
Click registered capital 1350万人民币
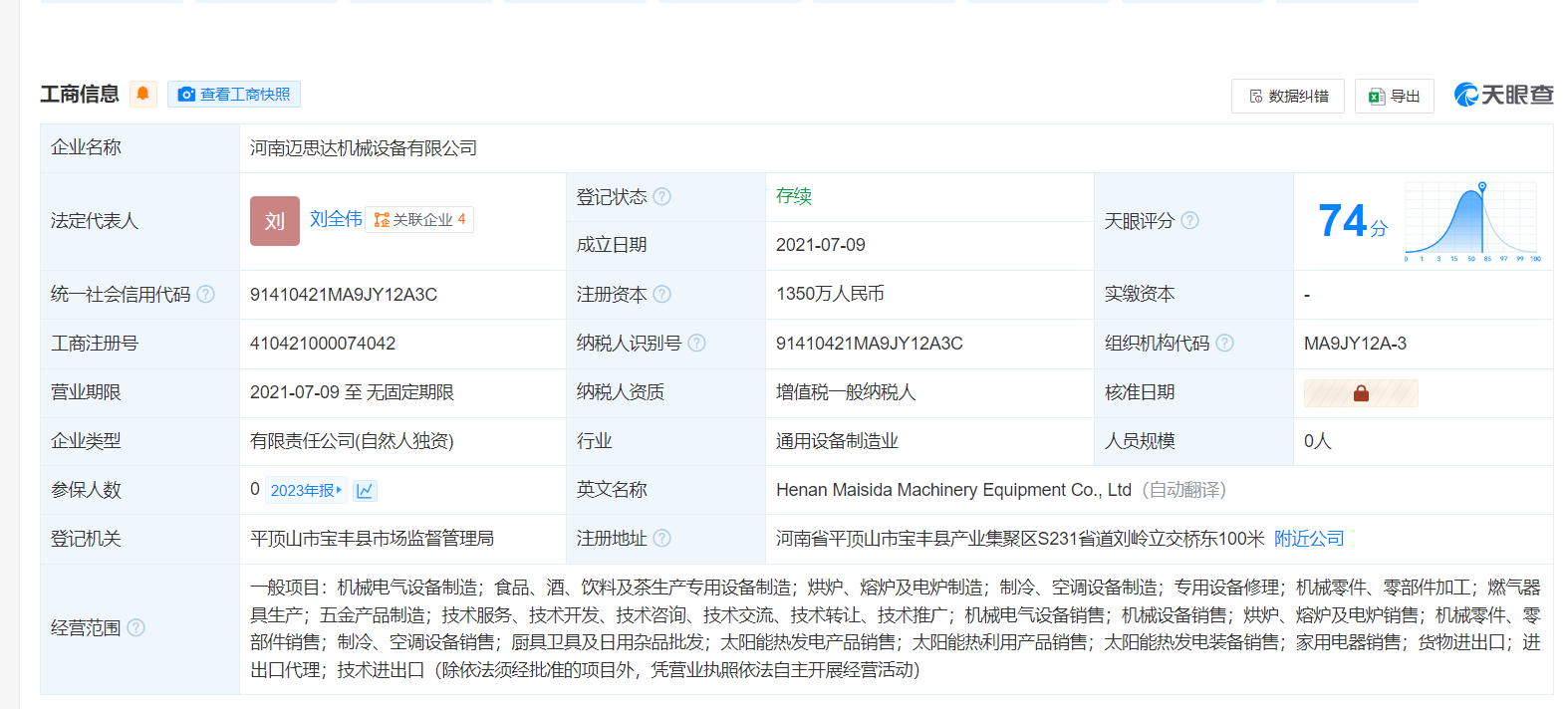click(x=830, y=294)
